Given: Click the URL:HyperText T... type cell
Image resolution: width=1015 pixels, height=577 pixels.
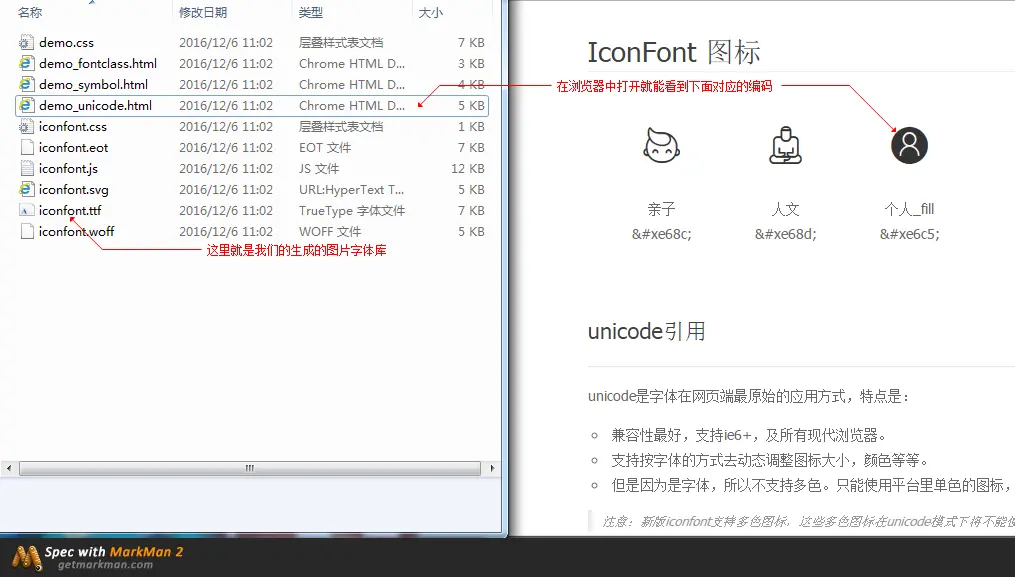Looking at the screenshot, I should (351, 190).
